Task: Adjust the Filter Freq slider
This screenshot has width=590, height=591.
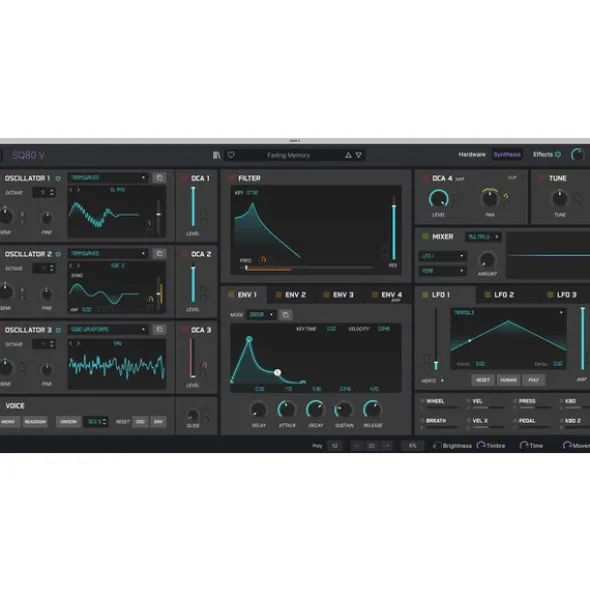Action: (x=306, y=268)
